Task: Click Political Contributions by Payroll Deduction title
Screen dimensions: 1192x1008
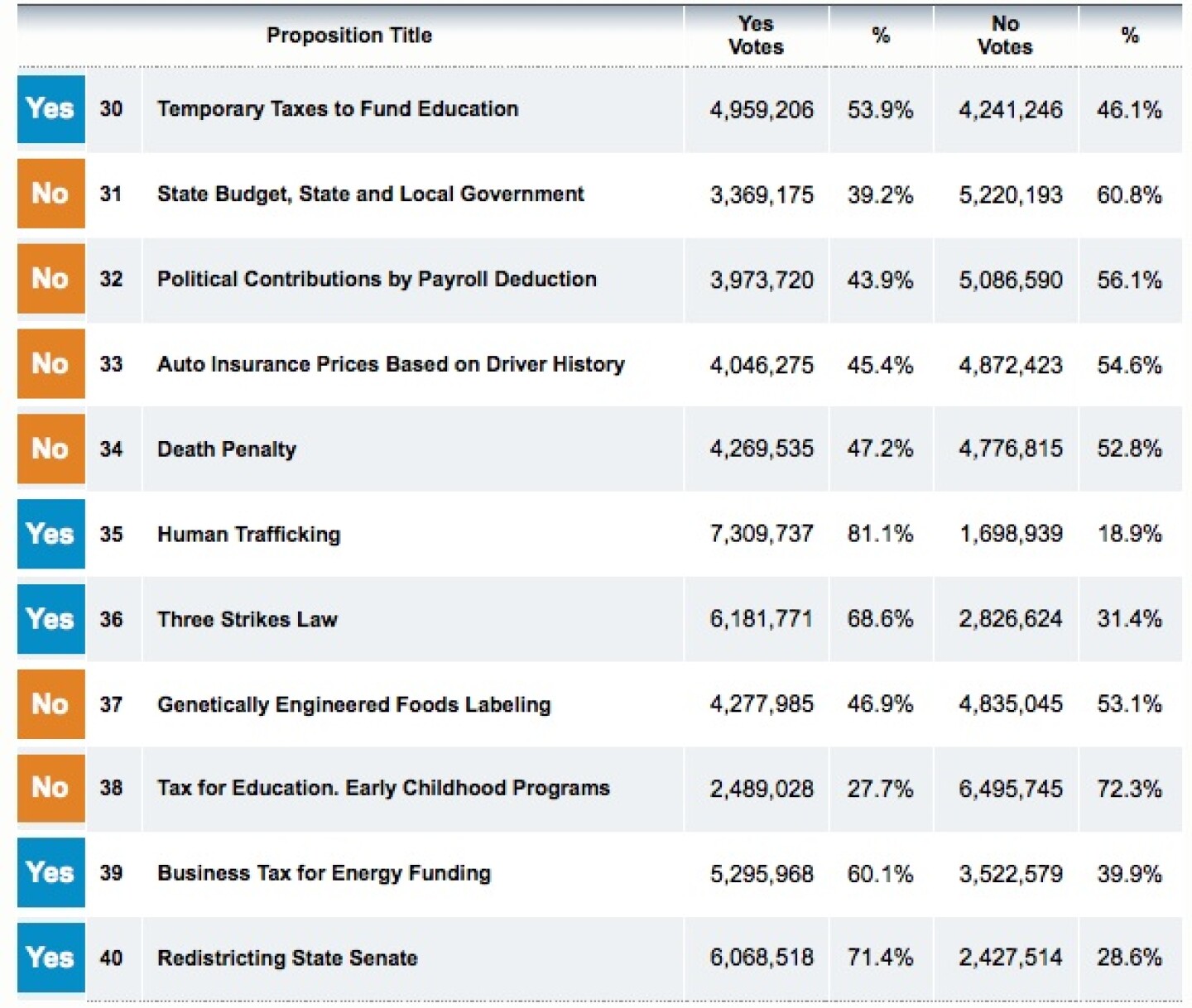Action: 377,279
